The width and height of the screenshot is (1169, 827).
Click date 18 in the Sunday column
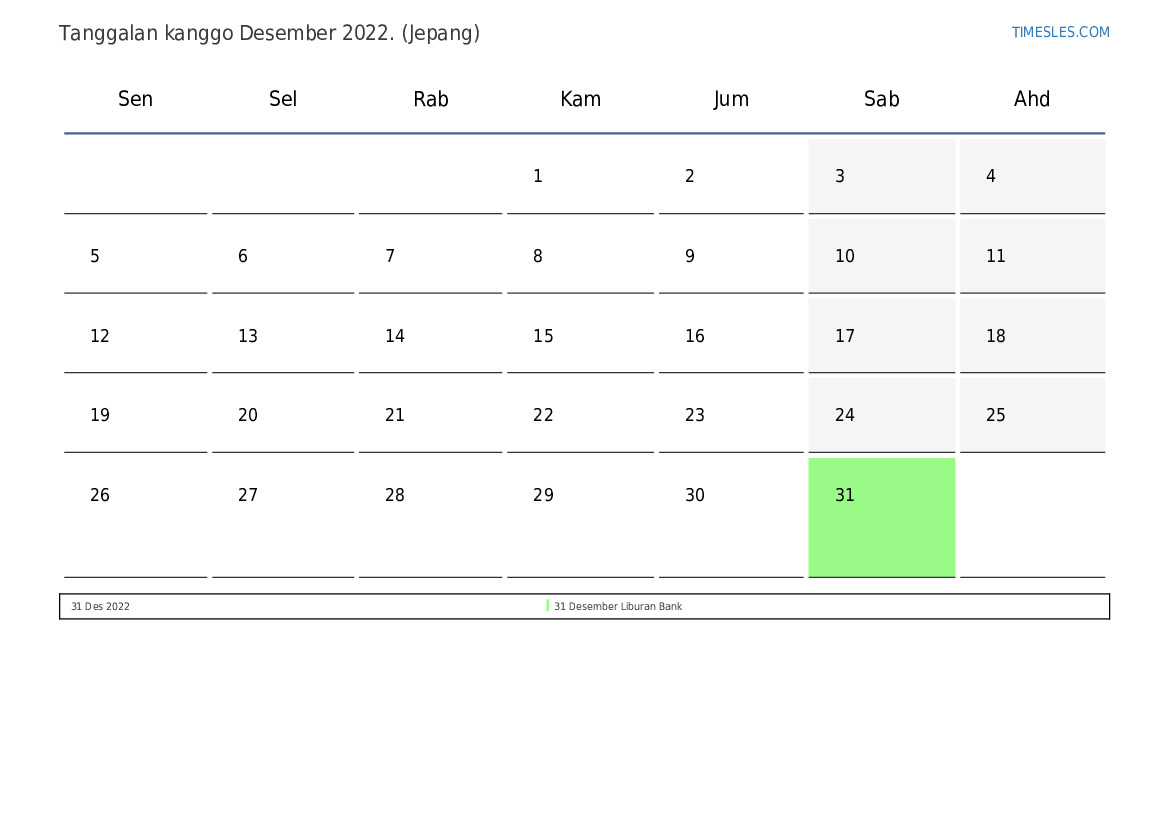996,336
